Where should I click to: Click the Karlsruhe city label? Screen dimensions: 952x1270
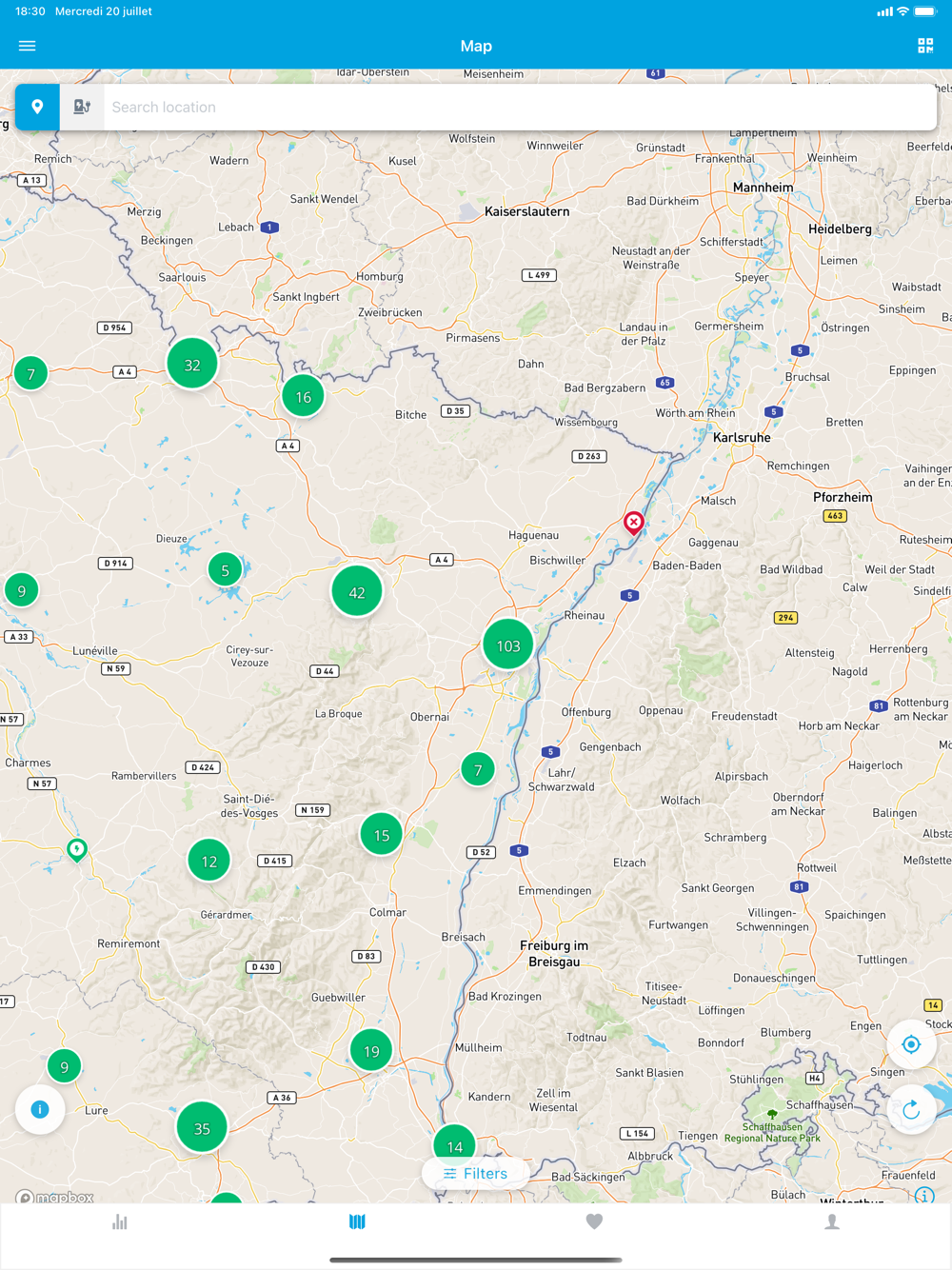coord(742,438)
